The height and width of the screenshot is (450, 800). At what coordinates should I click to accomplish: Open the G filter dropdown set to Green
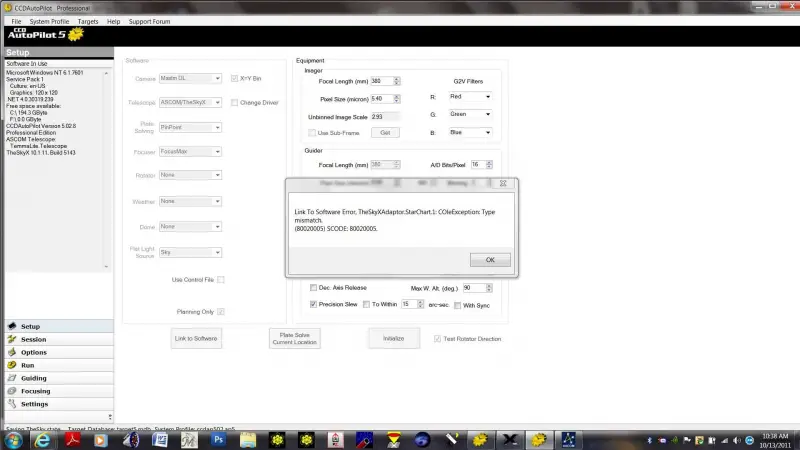click(470, 114)
